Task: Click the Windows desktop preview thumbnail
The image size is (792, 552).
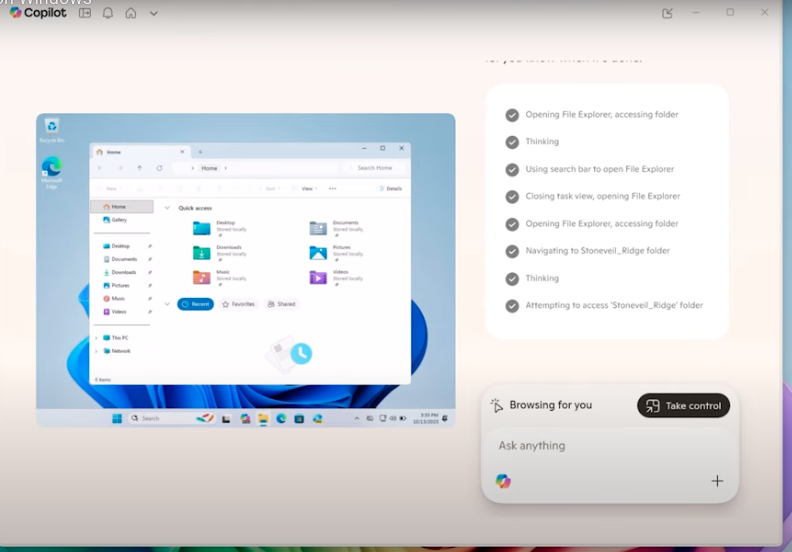Action: click(x=245, y=270)
